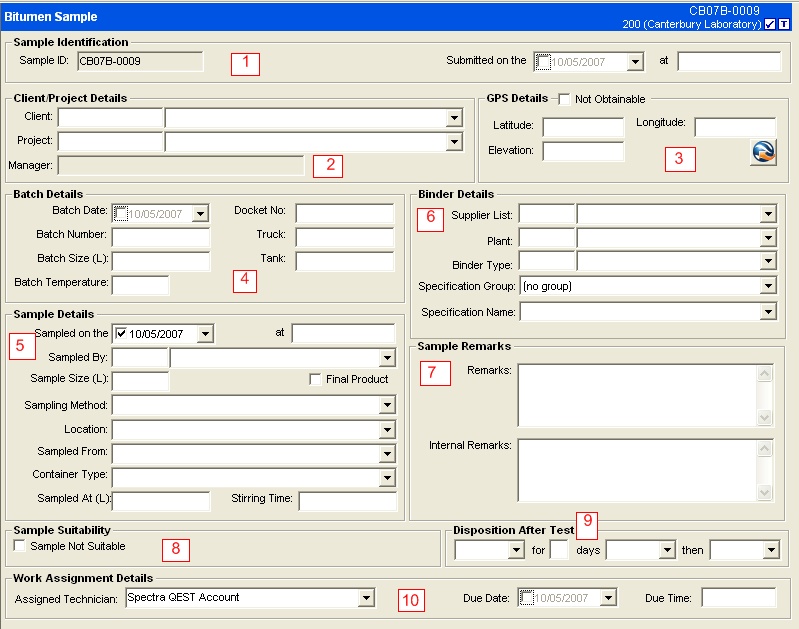The image size is (799, 629).
Task: Tick the GPS Not Obtainable checkbox
Action: (x=564, y=99)
